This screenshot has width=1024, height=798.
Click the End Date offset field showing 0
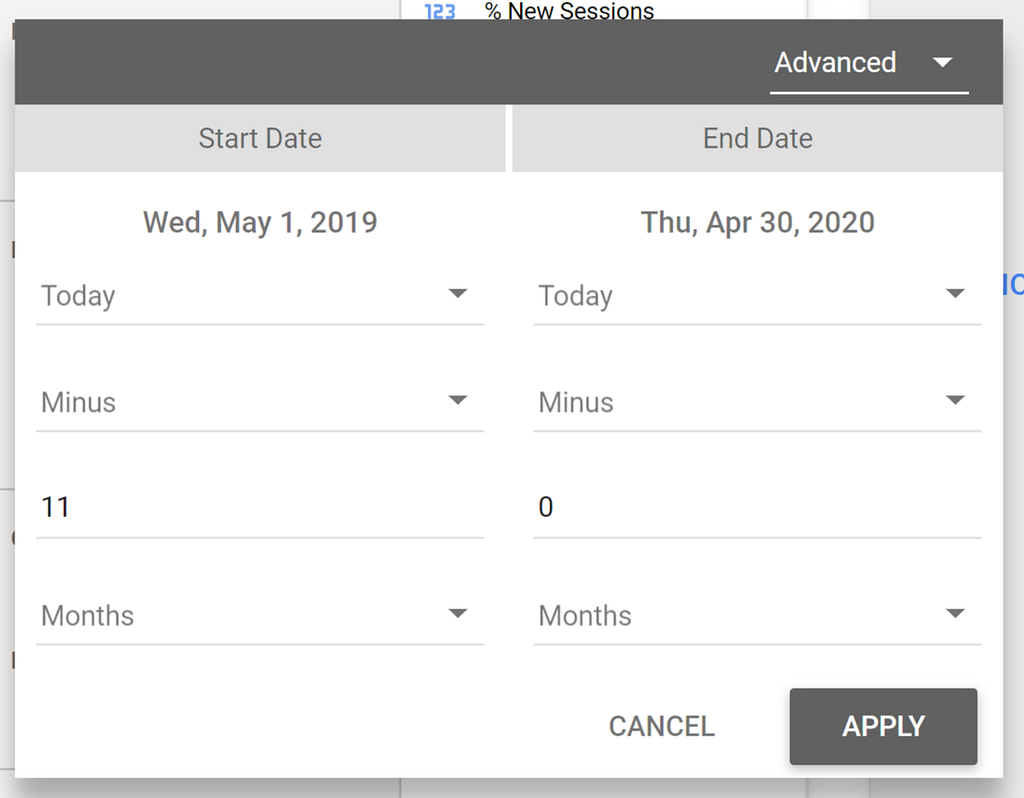[758, 508]
